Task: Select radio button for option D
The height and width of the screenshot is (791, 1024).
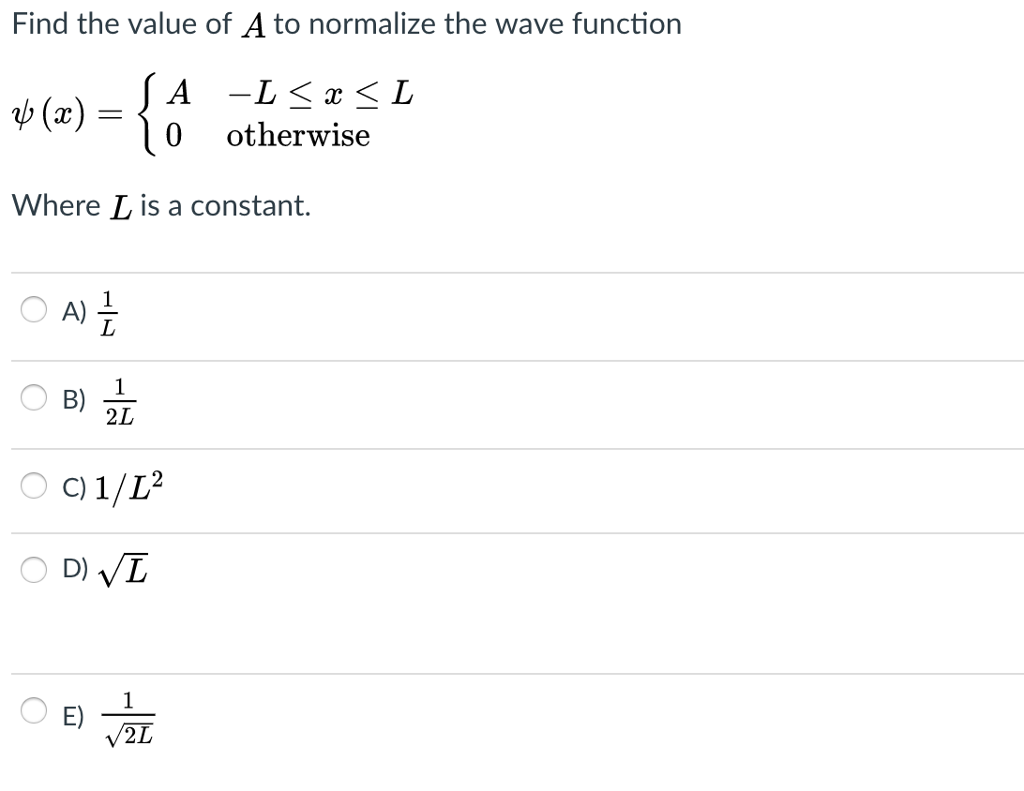Action: point(33,568)
